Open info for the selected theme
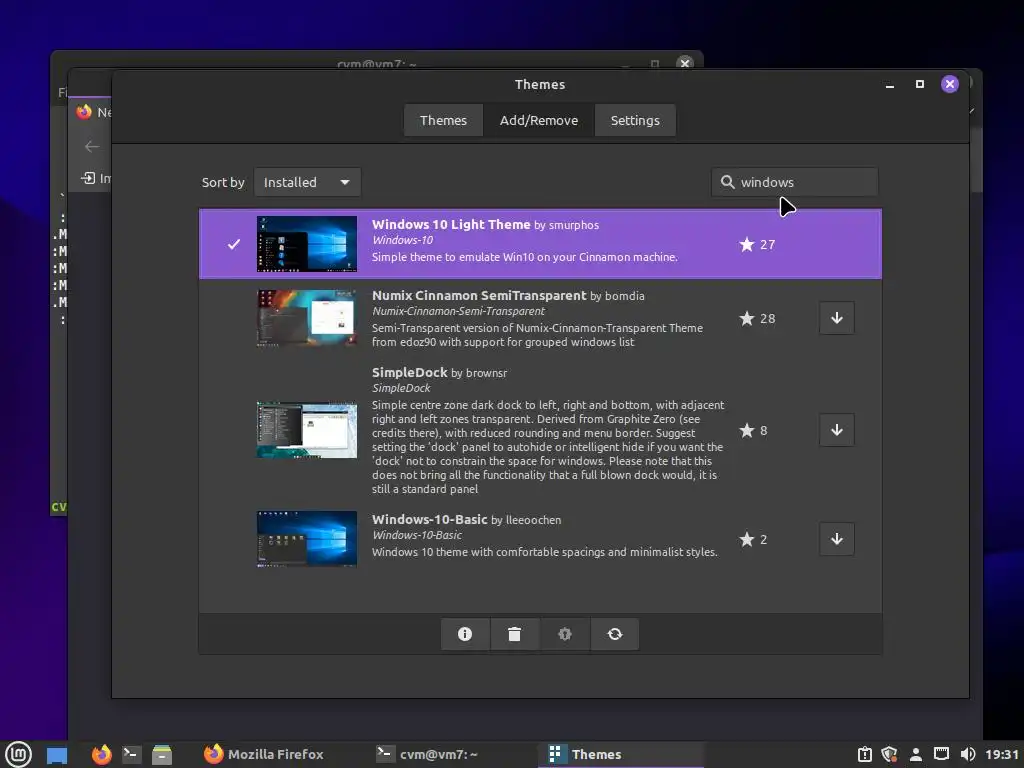This screenshot has width=1024, height=768. point(464,633)
